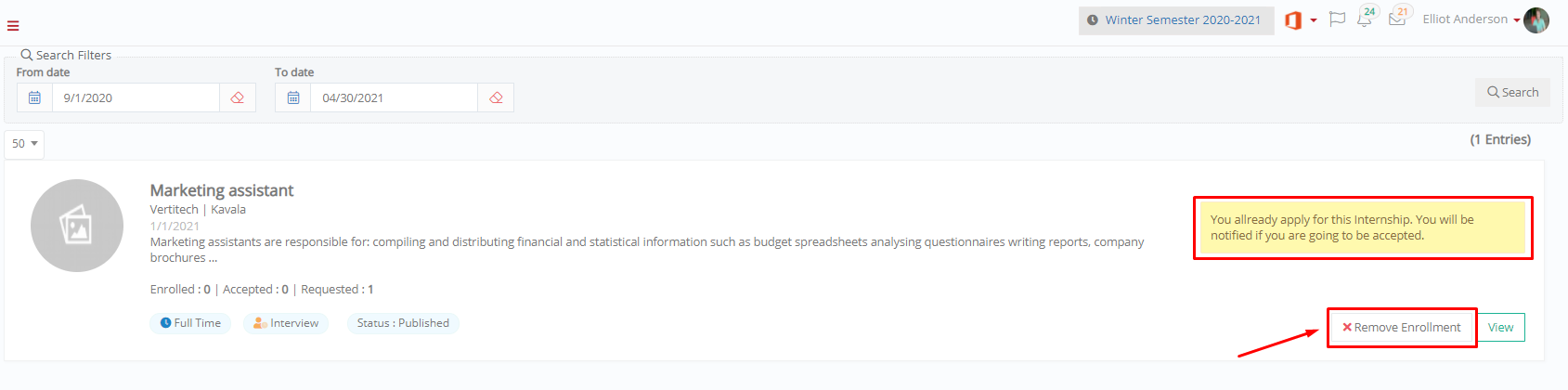
Task: Open the From date calendar icon
Action: coord(34,97)
